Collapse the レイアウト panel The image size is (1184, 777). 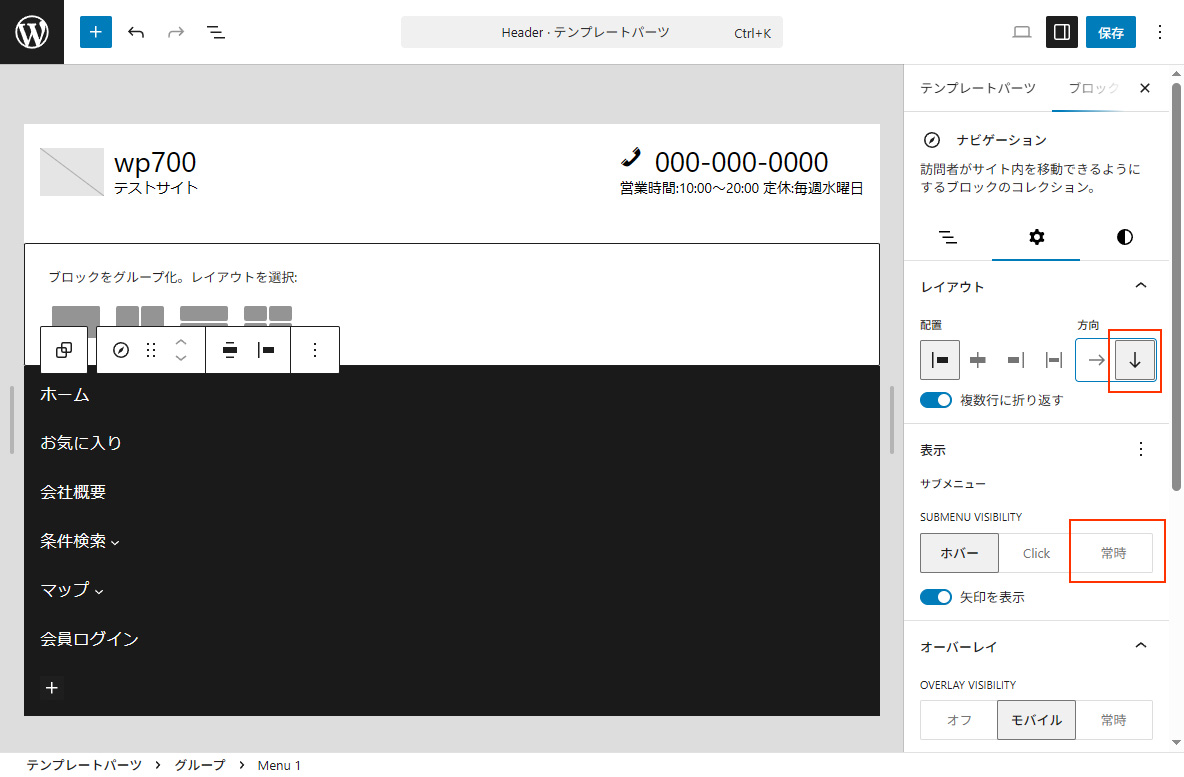coord(1141,286)
